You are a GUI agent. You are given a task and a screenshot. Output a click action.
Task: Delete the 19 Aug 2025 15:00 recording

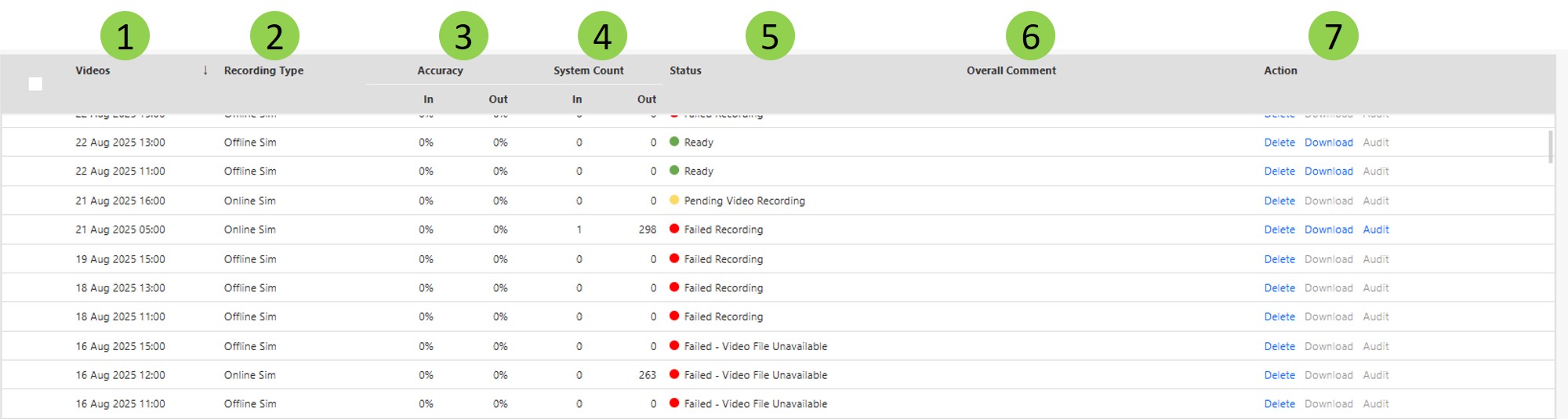tap(1279, 259)
